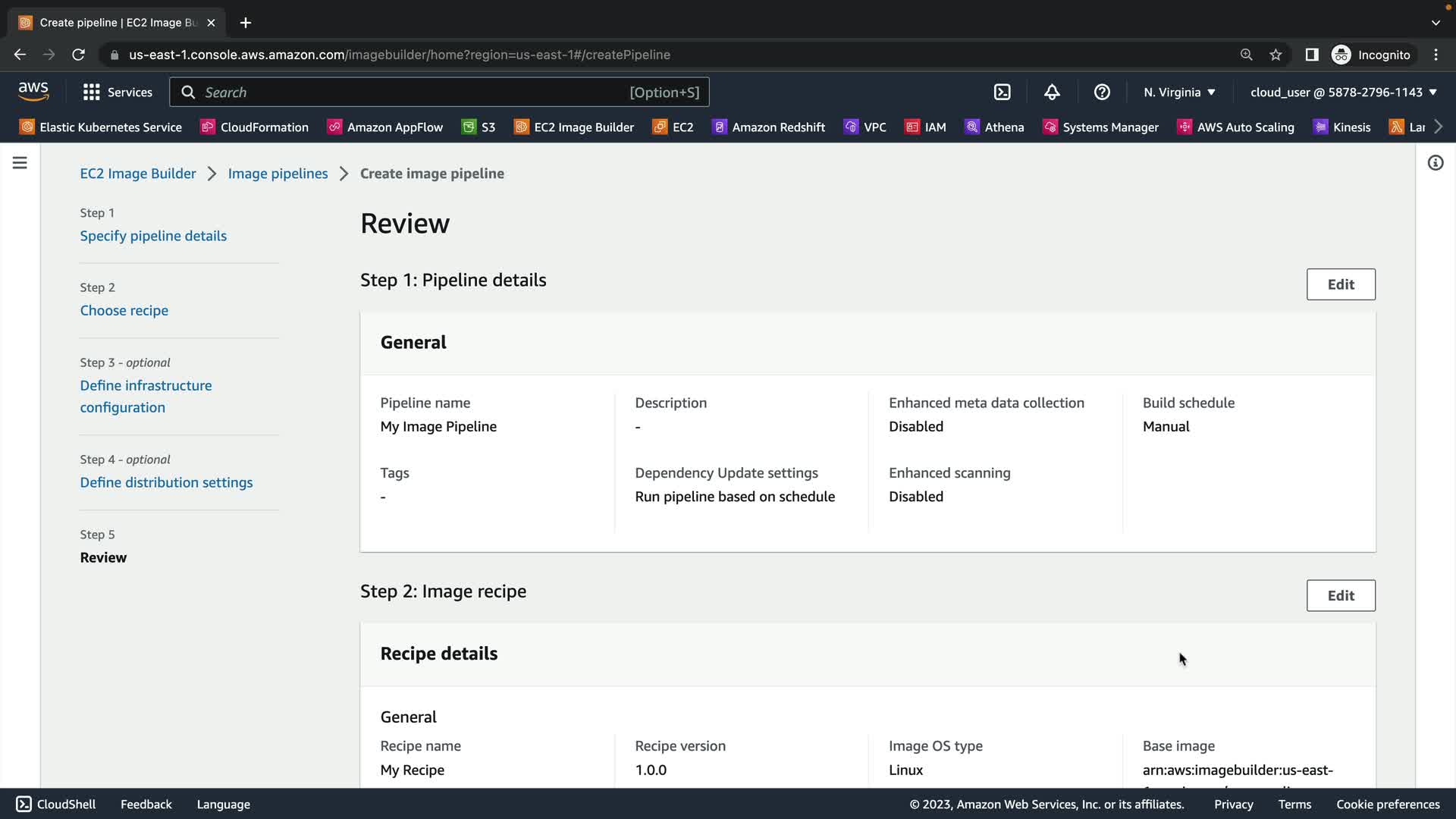The height and width of the screenshot is (819, 1456).
Task: Open the notifications bell
Action: coord(1052,93)
